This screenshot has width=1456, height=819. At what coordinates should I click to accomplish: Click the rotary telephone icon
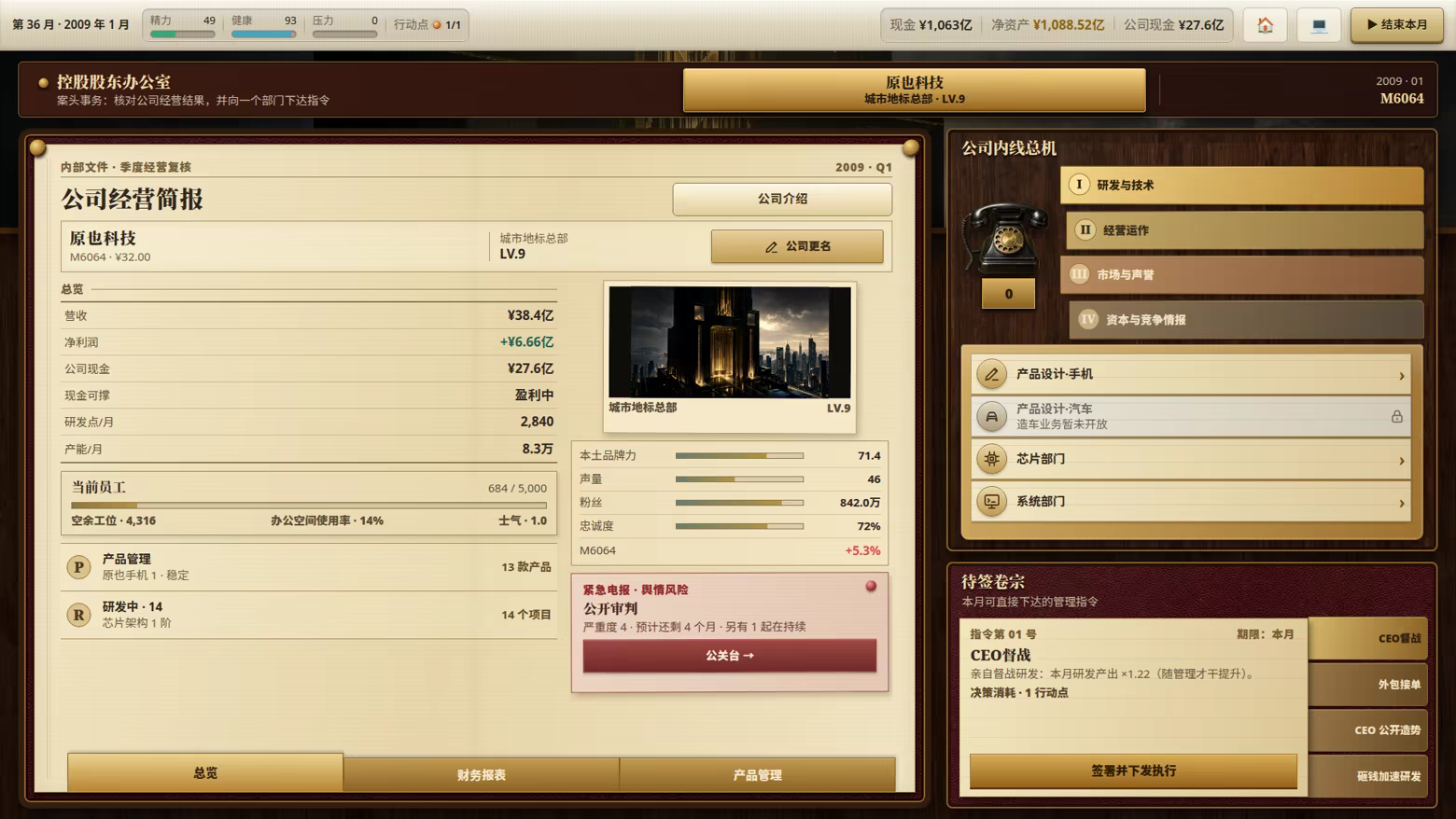(x=1005, y=237)
